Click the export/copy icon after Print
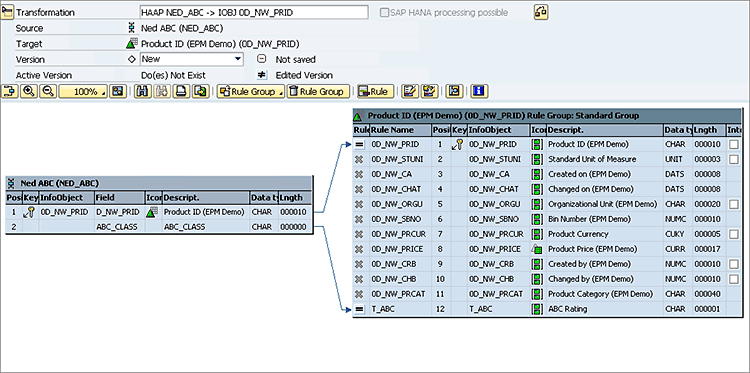The height and width of the screenshot is (373, 750). pyautogui.click(x=201, y=91)
